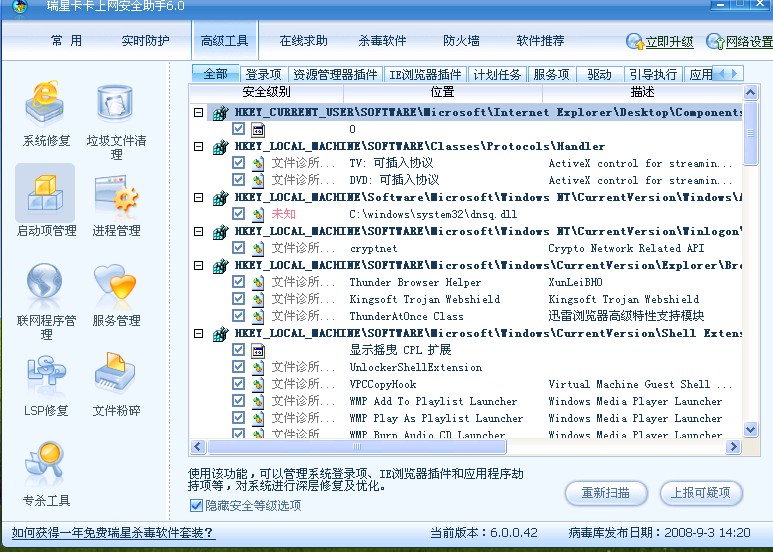Screen dimensions: 773x552
Task: Click the horizontal scrollbar thumb
Action: point(357,447)
